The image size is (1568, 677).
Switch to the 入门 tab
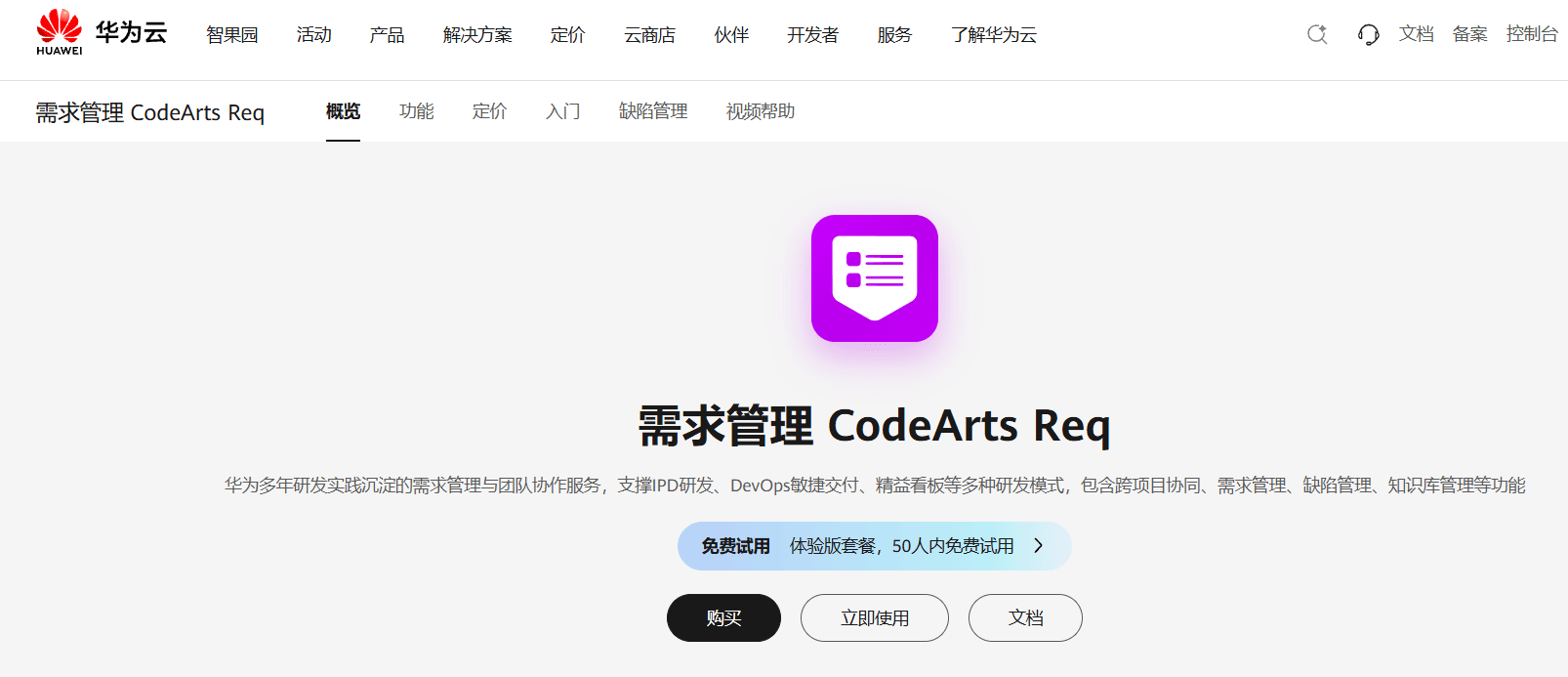(563, 111)
